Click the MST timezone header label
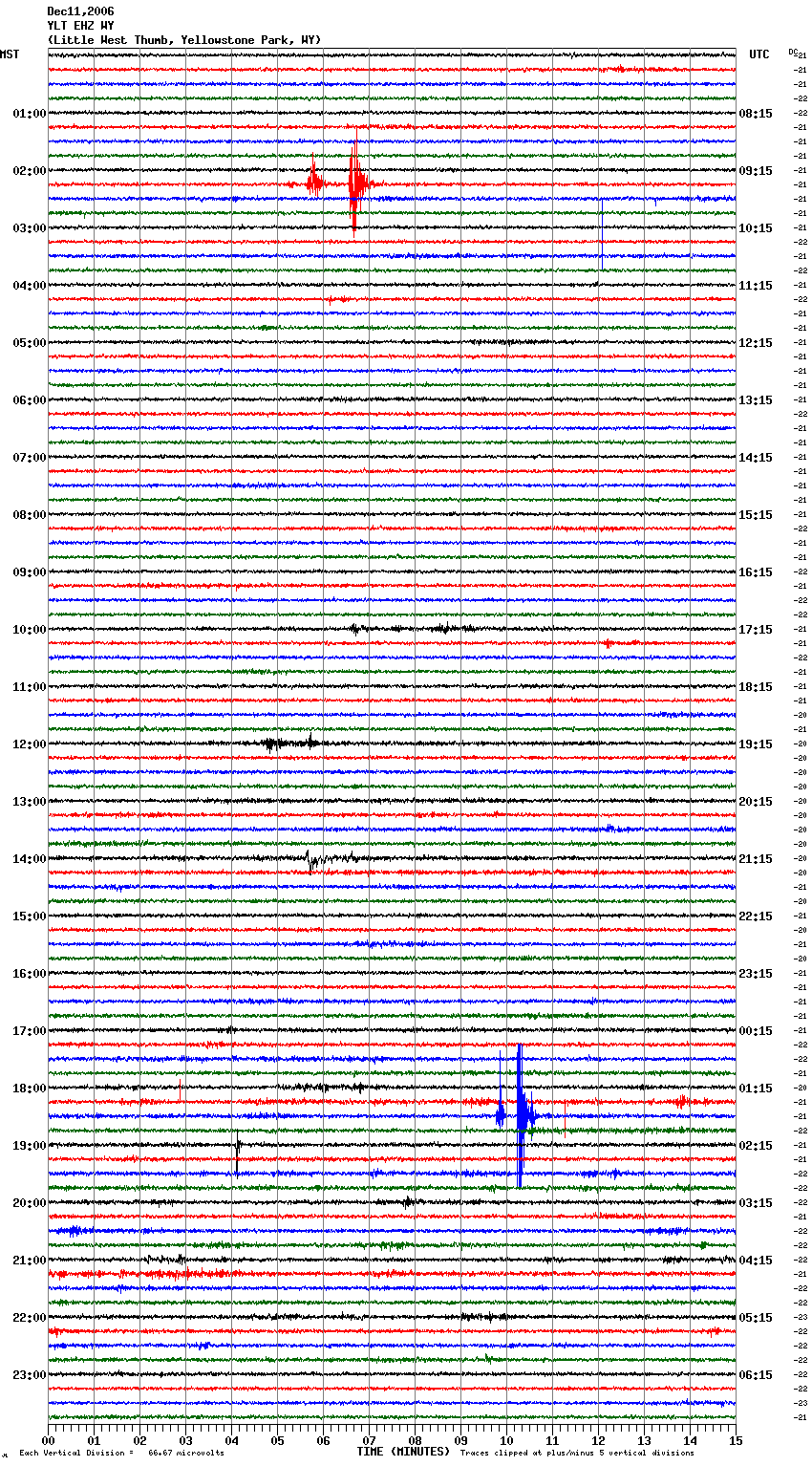The width and height of the screenshot is (812, 1466). click(10, 54)
